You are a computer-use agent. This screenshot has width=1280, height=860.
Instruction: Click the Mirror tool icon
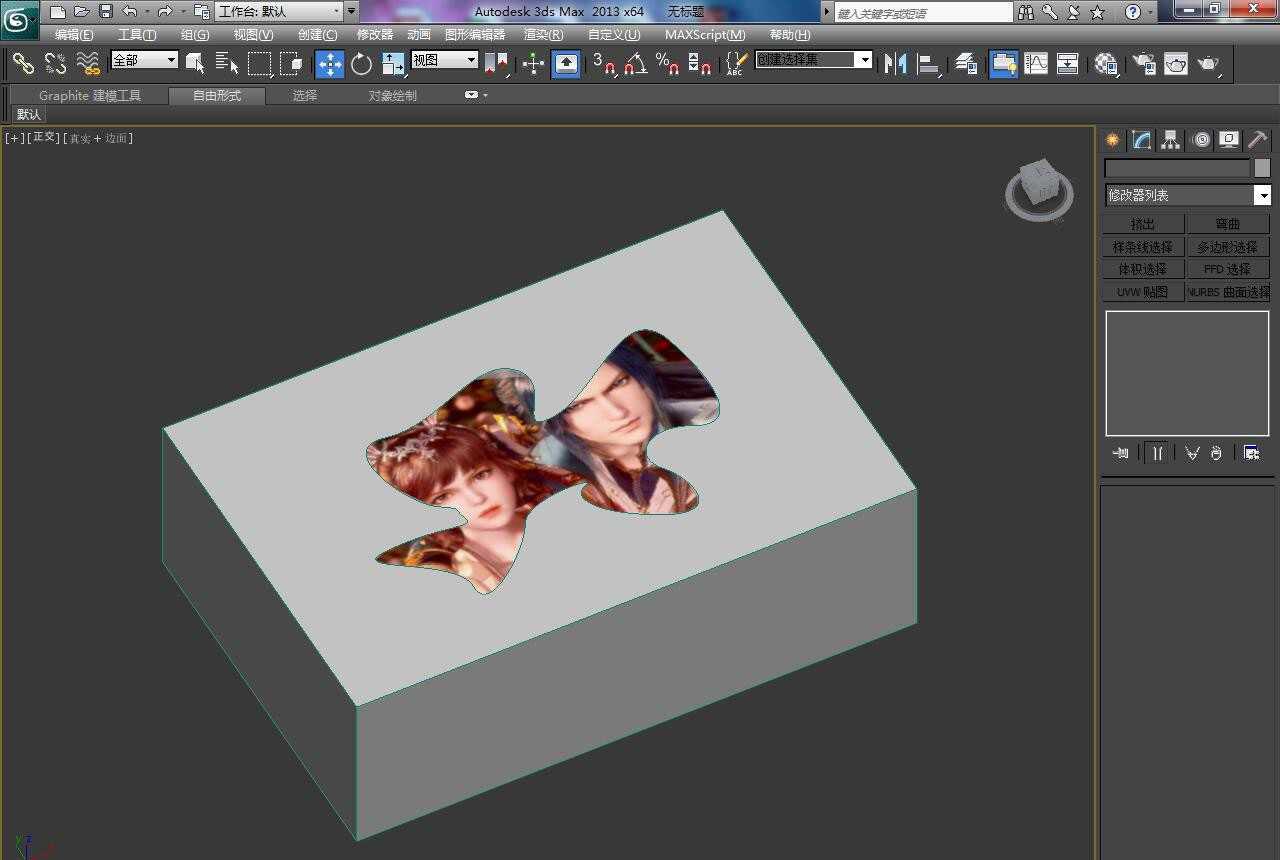click(x=895, y=64)
